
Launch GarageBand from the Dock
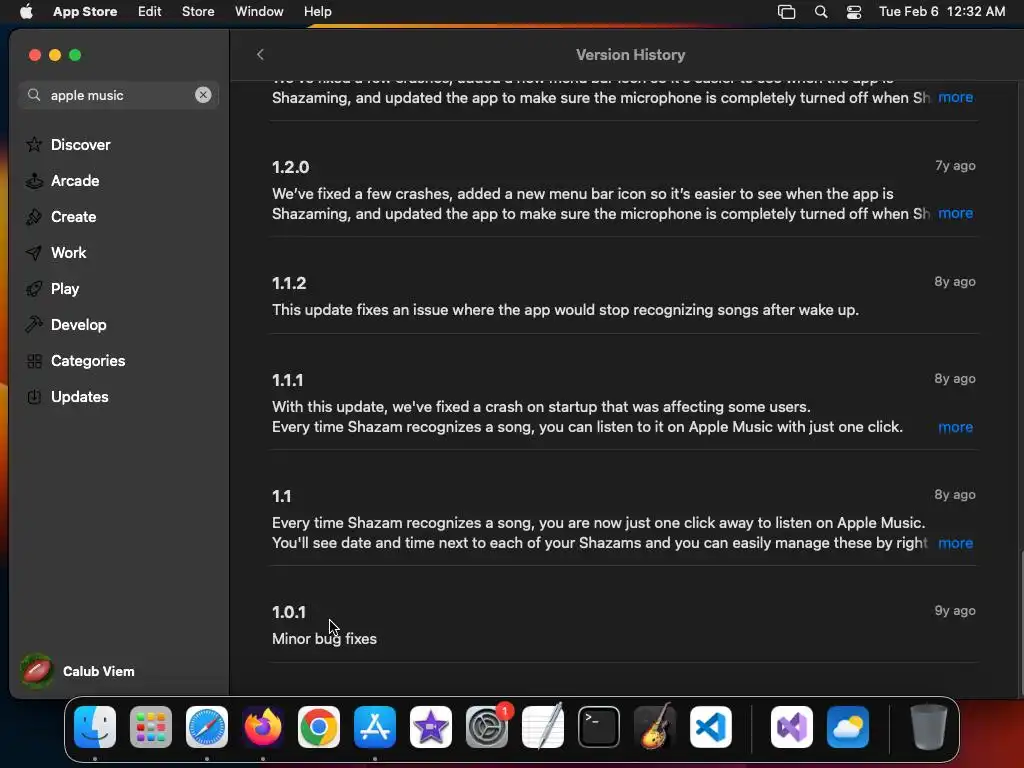tap(655, 727)
